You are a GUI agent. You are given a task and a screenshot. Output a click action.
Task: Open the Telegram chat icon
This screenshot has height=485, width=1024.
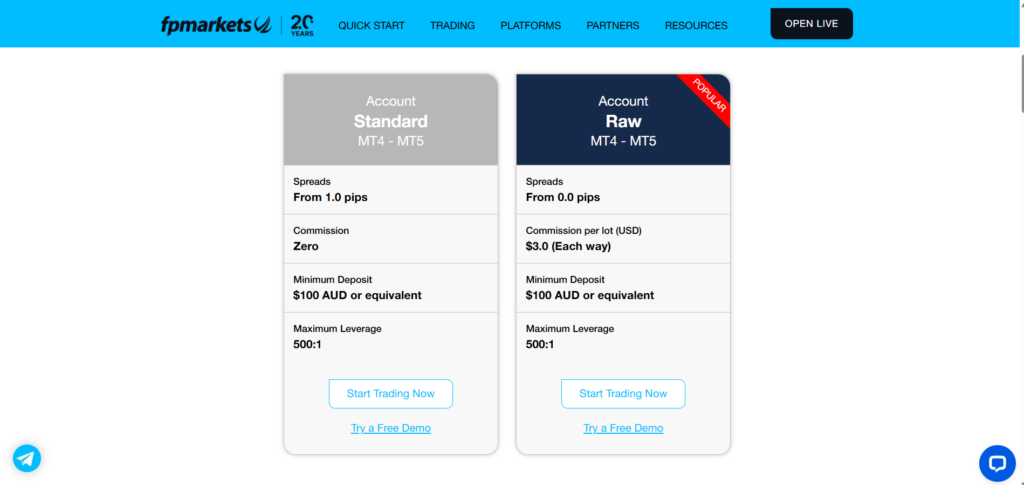tap(27, 458)
